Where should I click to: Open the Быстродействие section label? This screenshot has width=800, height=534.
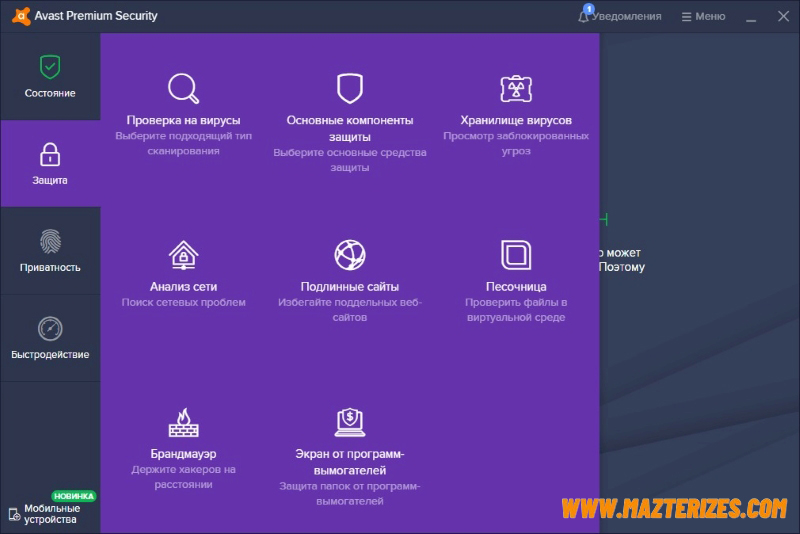[50, 354]
